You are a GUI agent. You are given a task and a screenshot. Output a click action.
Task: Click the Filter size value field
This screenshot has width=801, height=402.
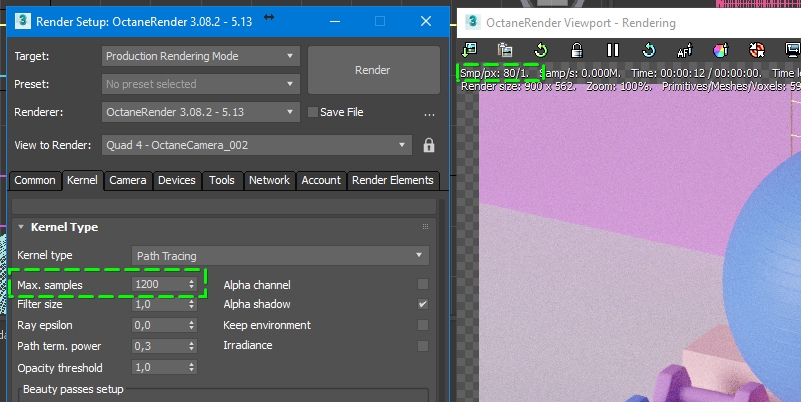pos(159,304)
